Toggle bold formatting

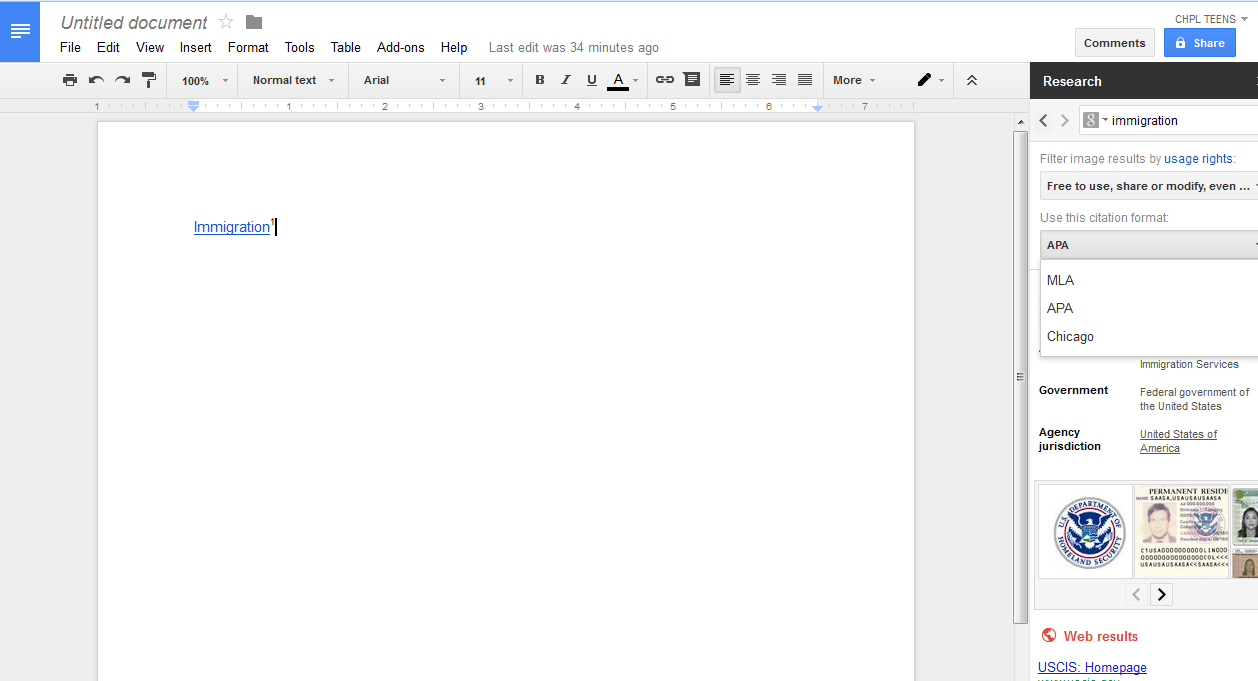click(x=540, y=80)
